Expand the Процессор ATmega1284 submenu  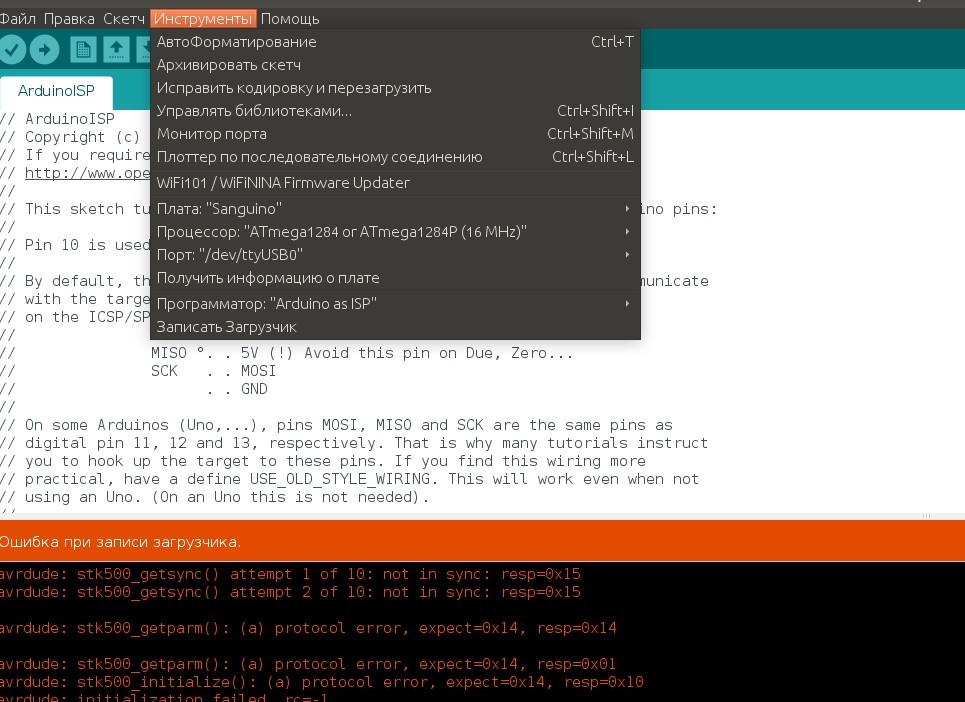point(395,232)
